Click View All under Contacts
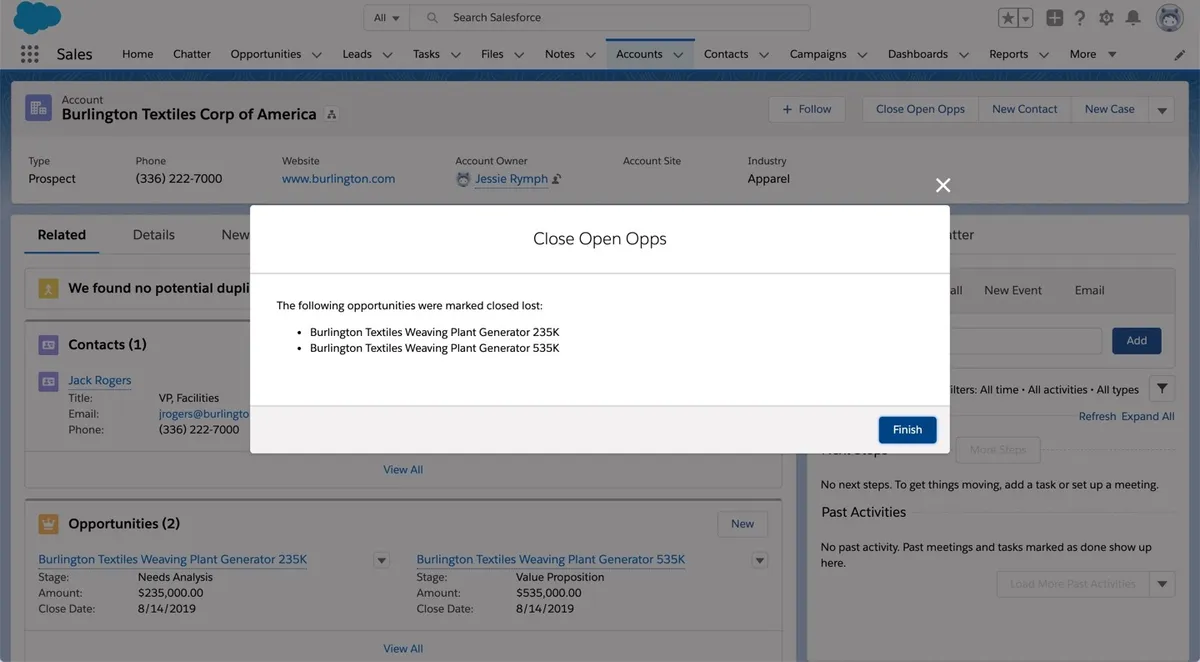1200x662 pixels. coord(403,470)
